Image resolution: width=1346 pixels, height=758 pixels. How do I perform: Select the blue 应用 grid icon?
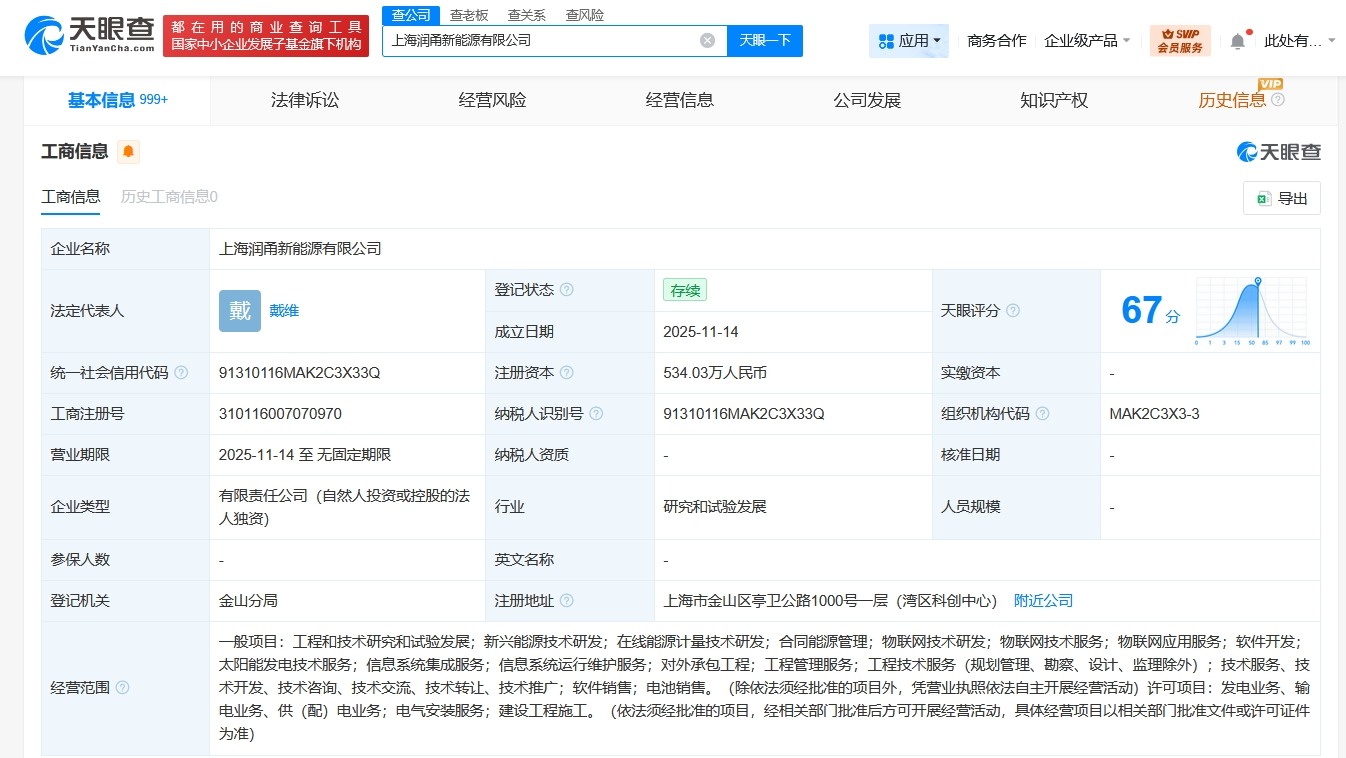pyautogui.click(x=884, y=40)
